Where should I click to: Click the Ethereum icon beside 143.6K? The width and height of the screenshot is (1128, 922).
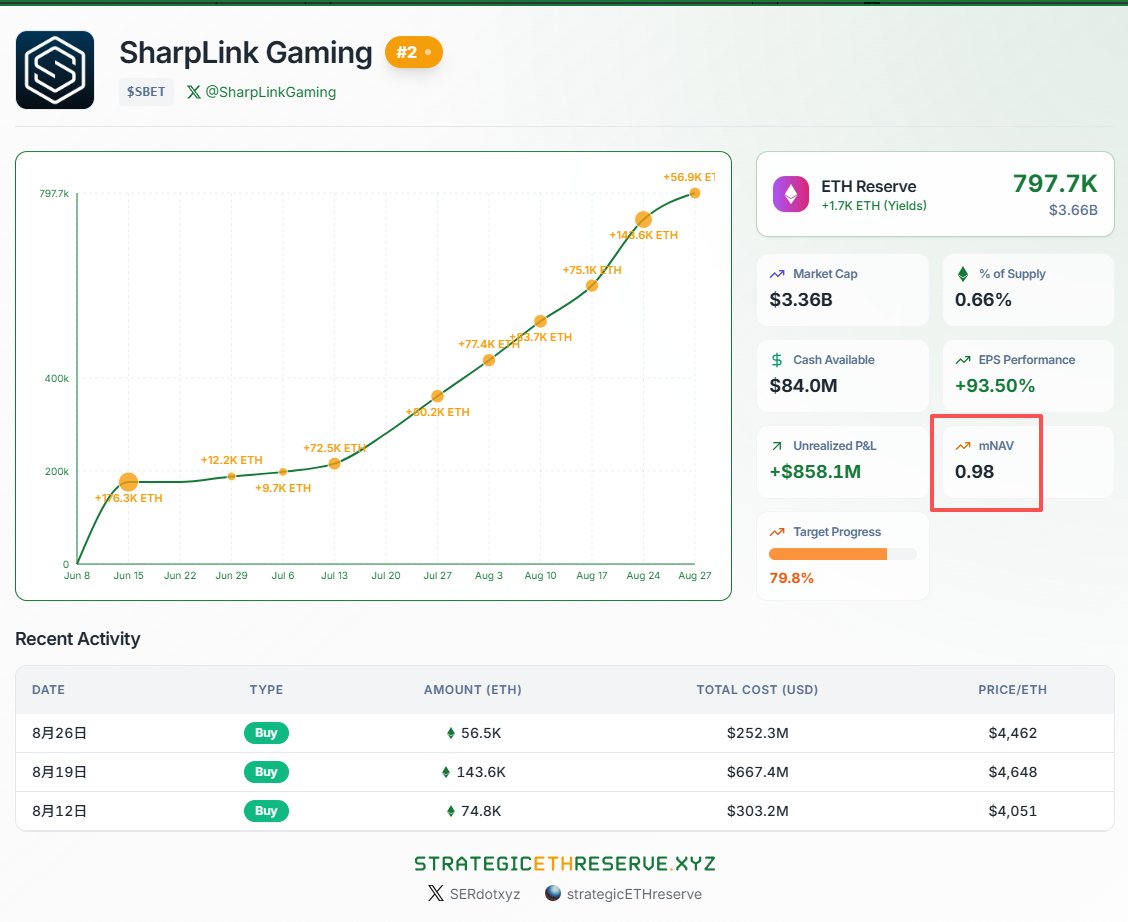(x=446, y=772)
